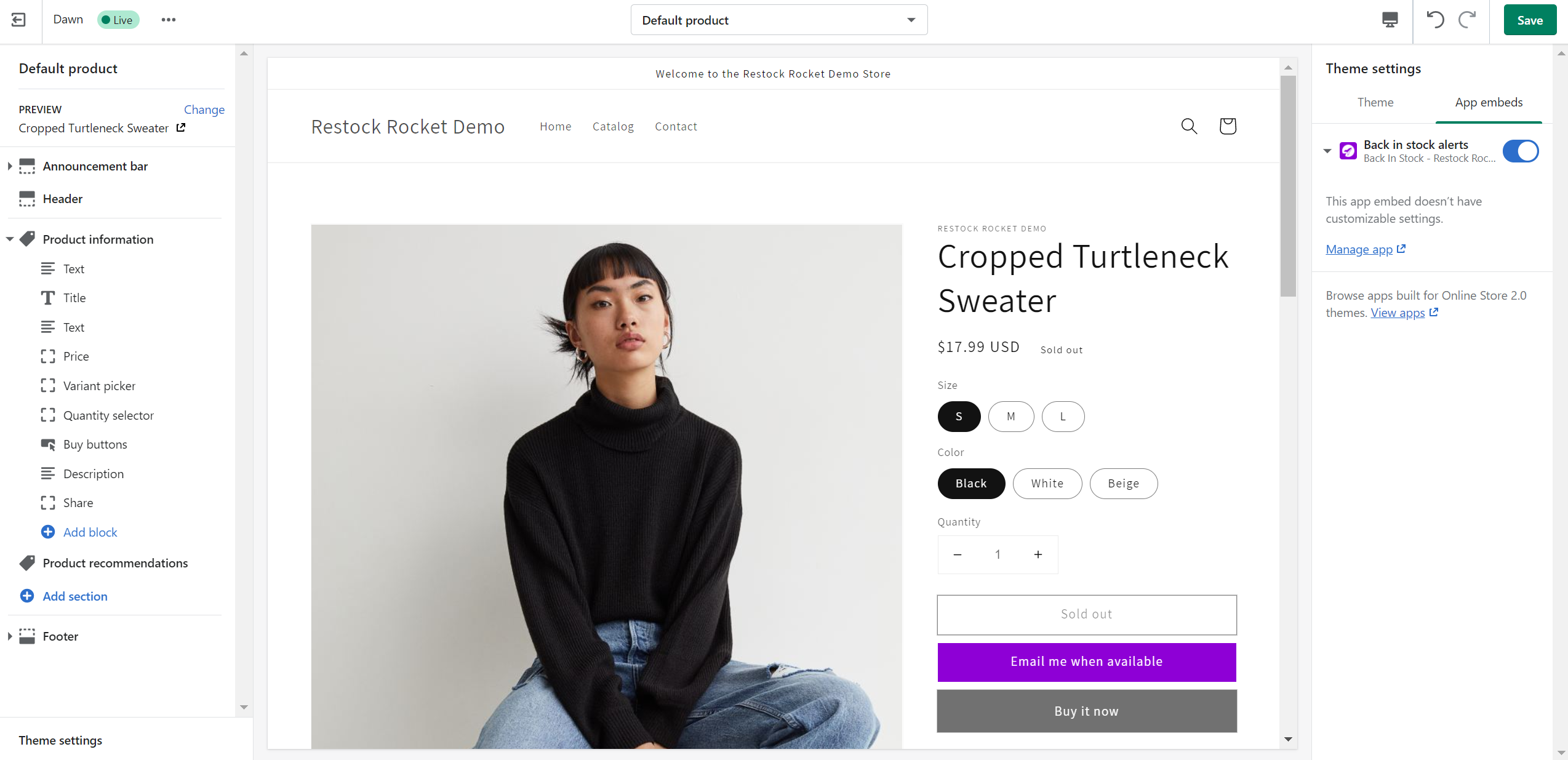
Task: Select the App embeds tab
Action: (1489, 102)
